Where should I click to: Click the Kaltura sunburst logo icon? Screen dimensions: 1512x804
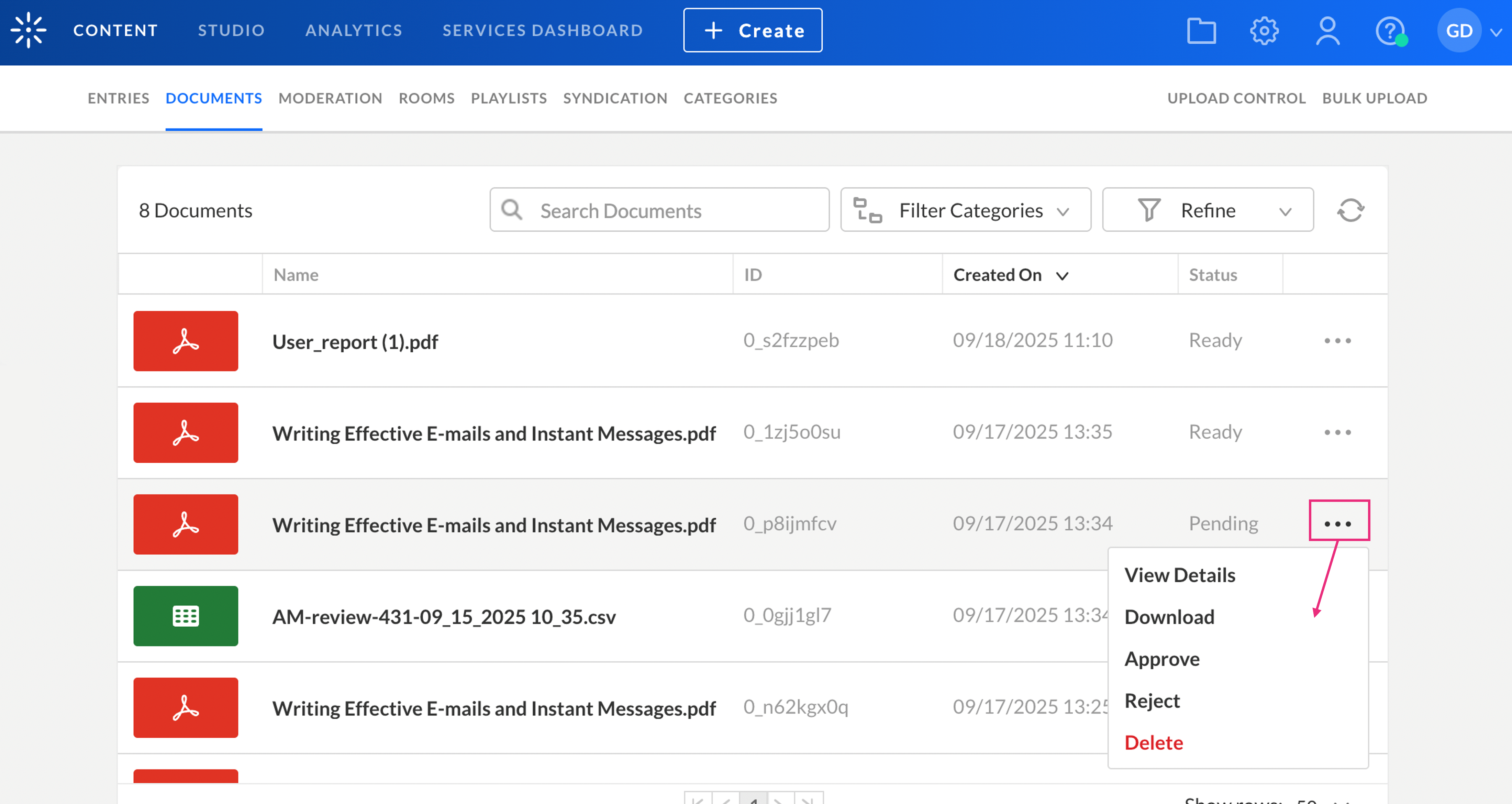click(x=28, y=30)
